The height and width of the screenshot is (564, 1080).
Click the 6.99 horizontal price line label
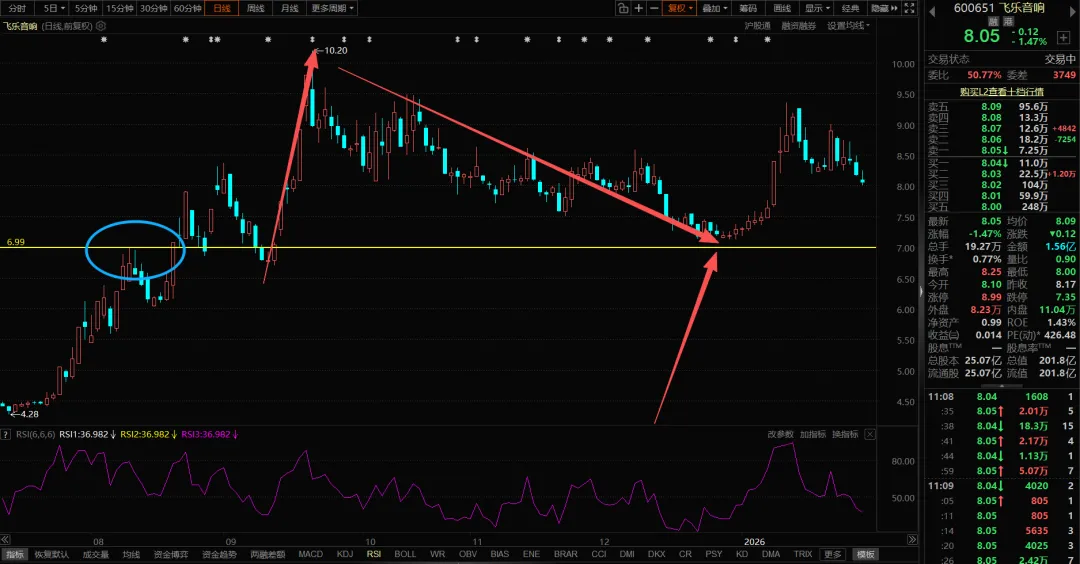point(16,242)
